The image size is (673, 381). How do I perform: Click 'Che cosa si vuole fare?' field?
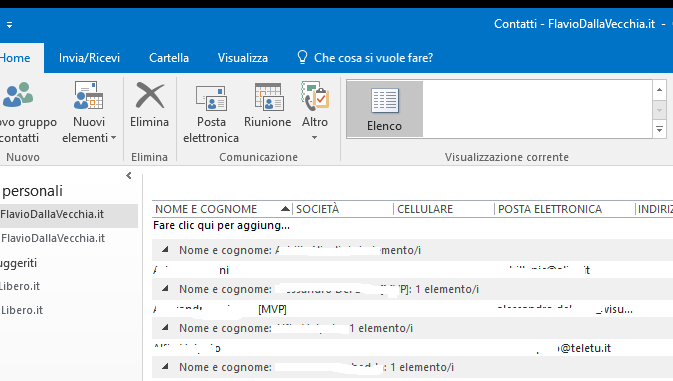pos(373,58)
